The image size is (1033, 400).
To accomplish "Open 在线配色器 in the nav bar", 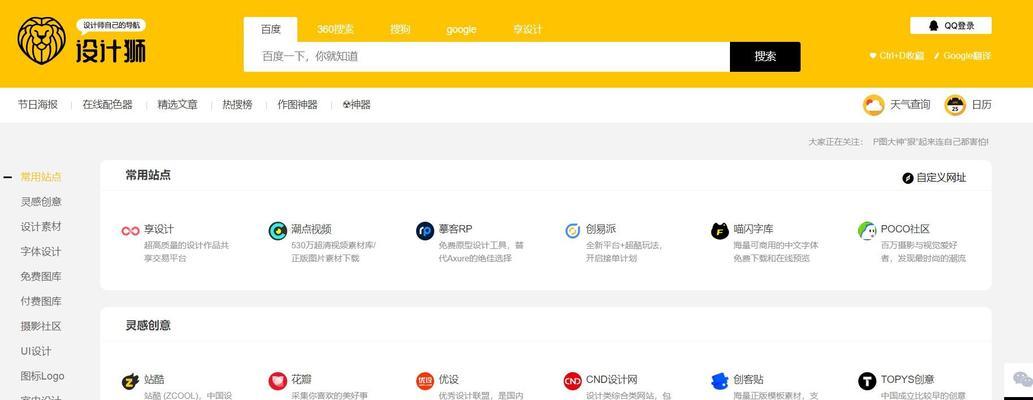I will 107,105.
